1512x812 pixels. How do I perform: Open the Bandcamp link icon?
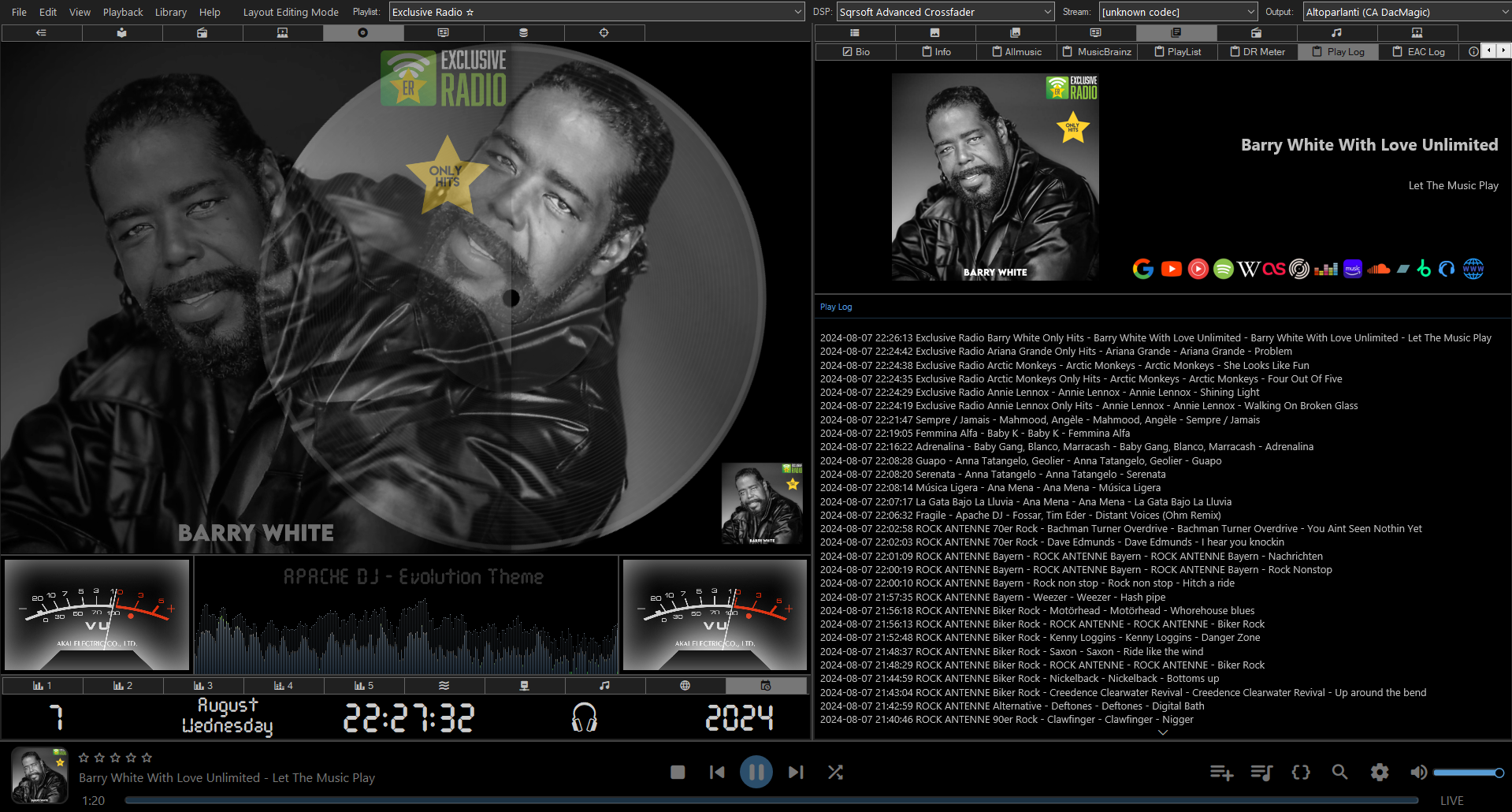1403,269
